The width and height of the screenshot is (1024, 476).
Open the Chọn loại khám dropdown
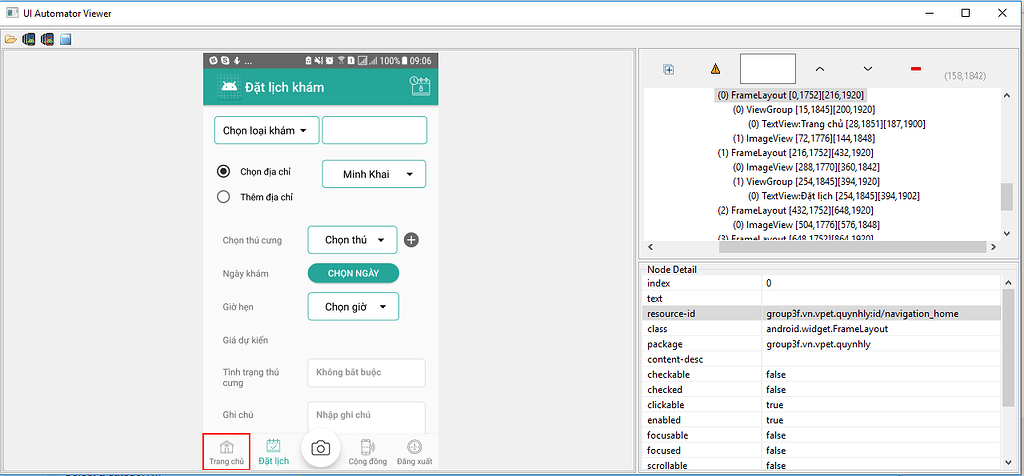coord(266,130)
